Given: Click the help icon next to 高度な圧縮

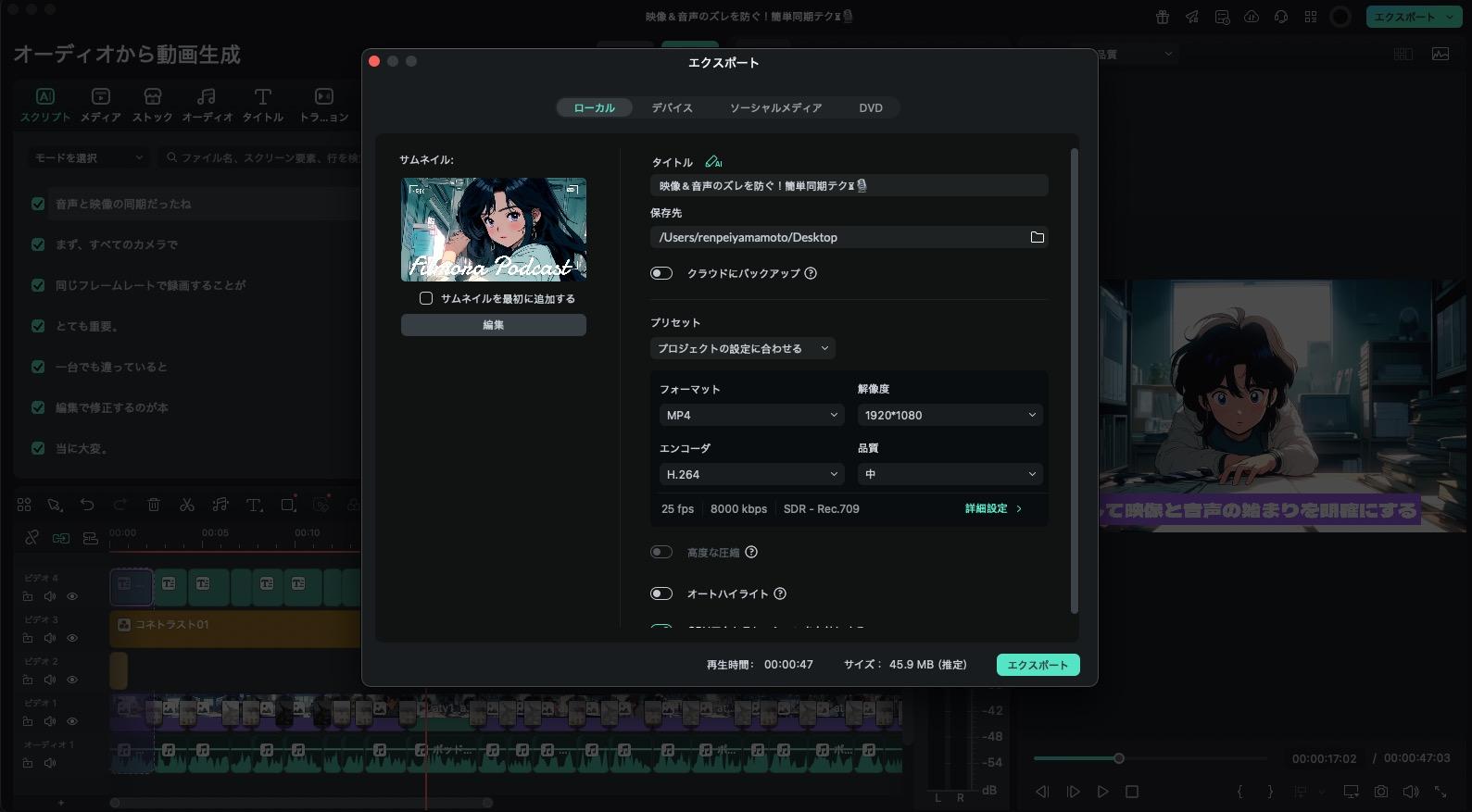Looking at the screenshot, I should (x=751, y=552).
